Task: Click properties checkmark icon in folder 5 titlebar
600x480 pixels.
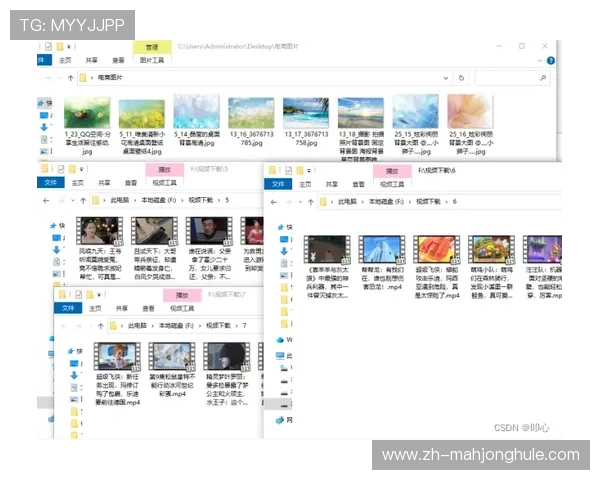Action: (x=61, y=169)
